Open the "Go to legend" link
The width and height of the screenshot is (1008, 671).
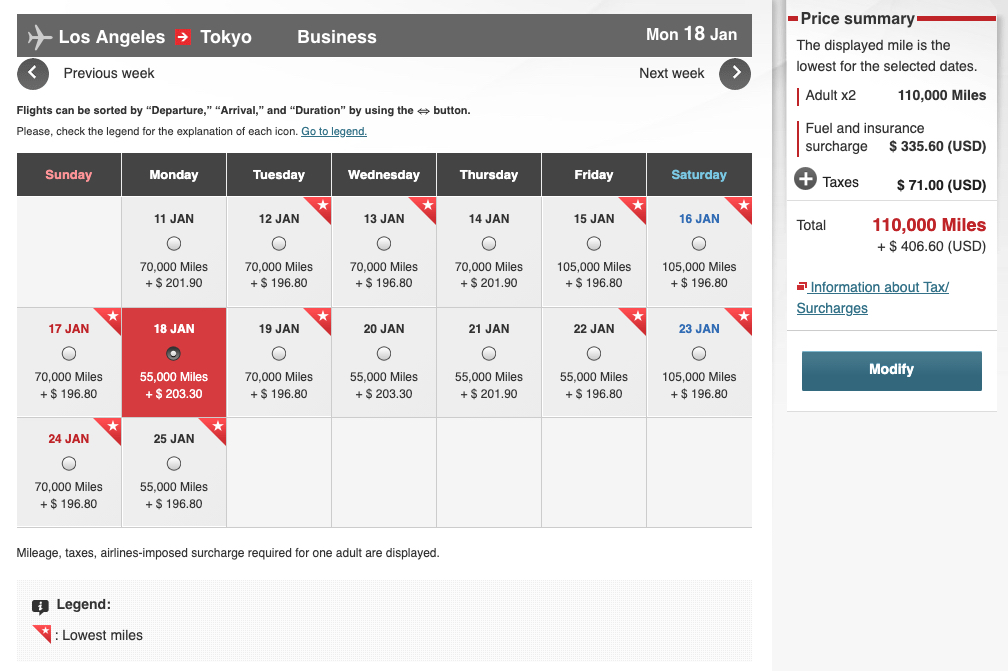(333, 131)
